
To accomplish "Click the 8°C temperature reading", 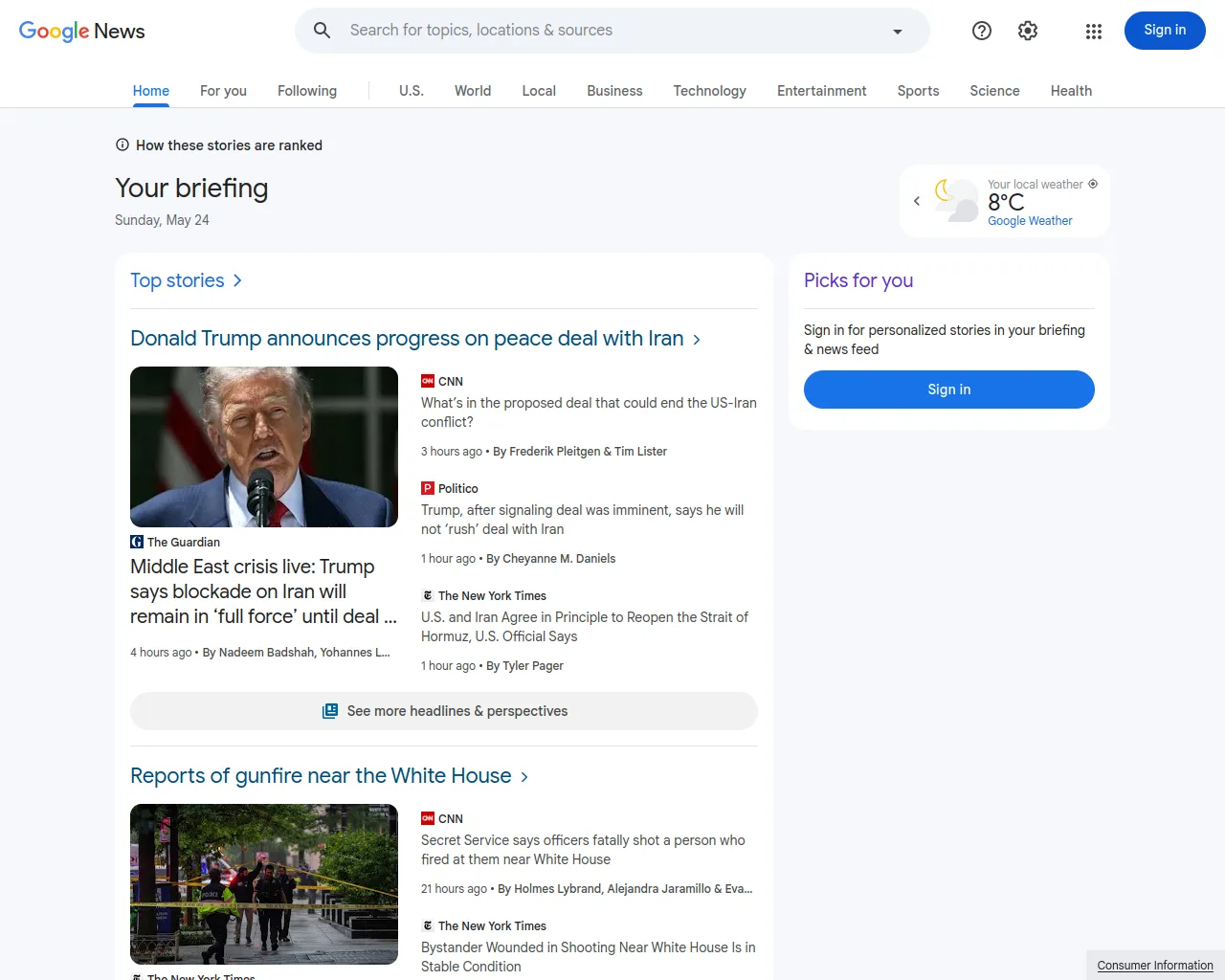I will pyautogui.click(x=1006, y=202).
